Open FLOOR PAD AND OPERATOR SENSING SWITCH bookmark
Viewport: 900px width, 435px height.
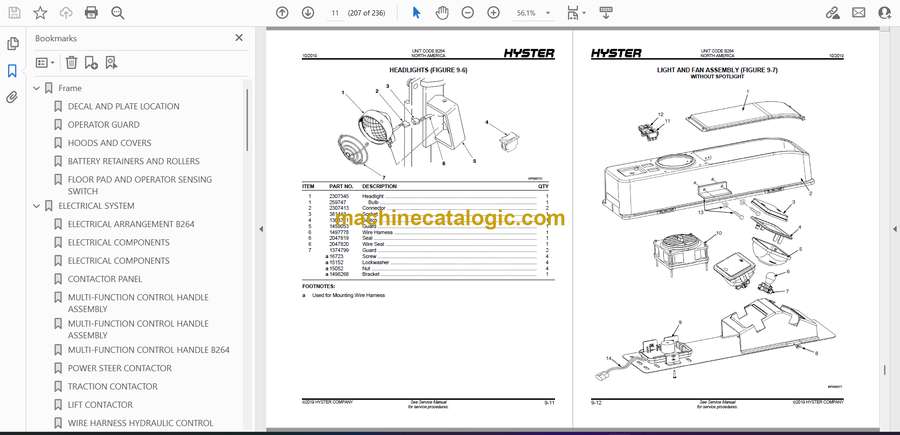pos(139,185)
